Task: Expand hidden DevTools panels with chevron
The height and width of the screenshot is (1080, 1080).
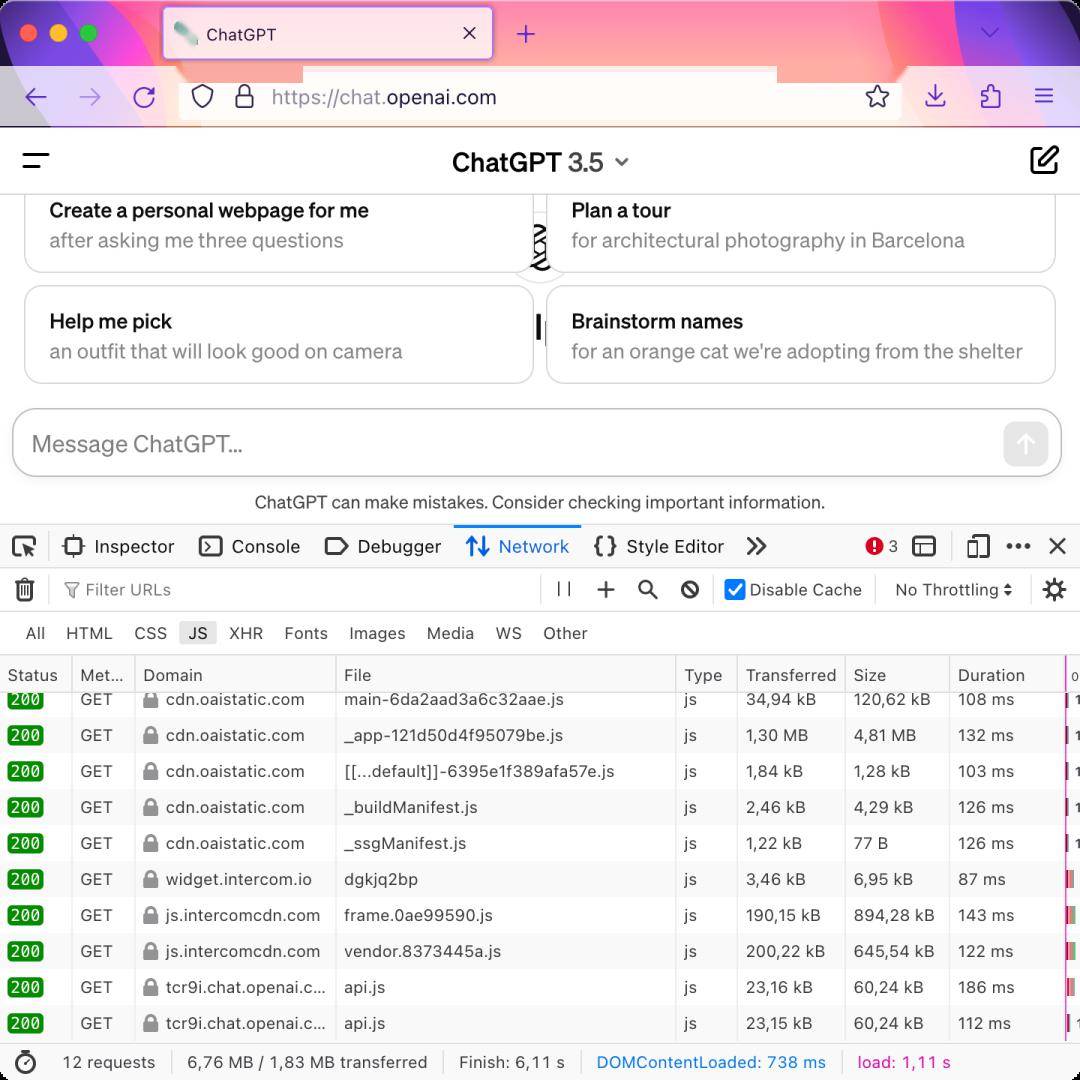Action: coord(757,546)
